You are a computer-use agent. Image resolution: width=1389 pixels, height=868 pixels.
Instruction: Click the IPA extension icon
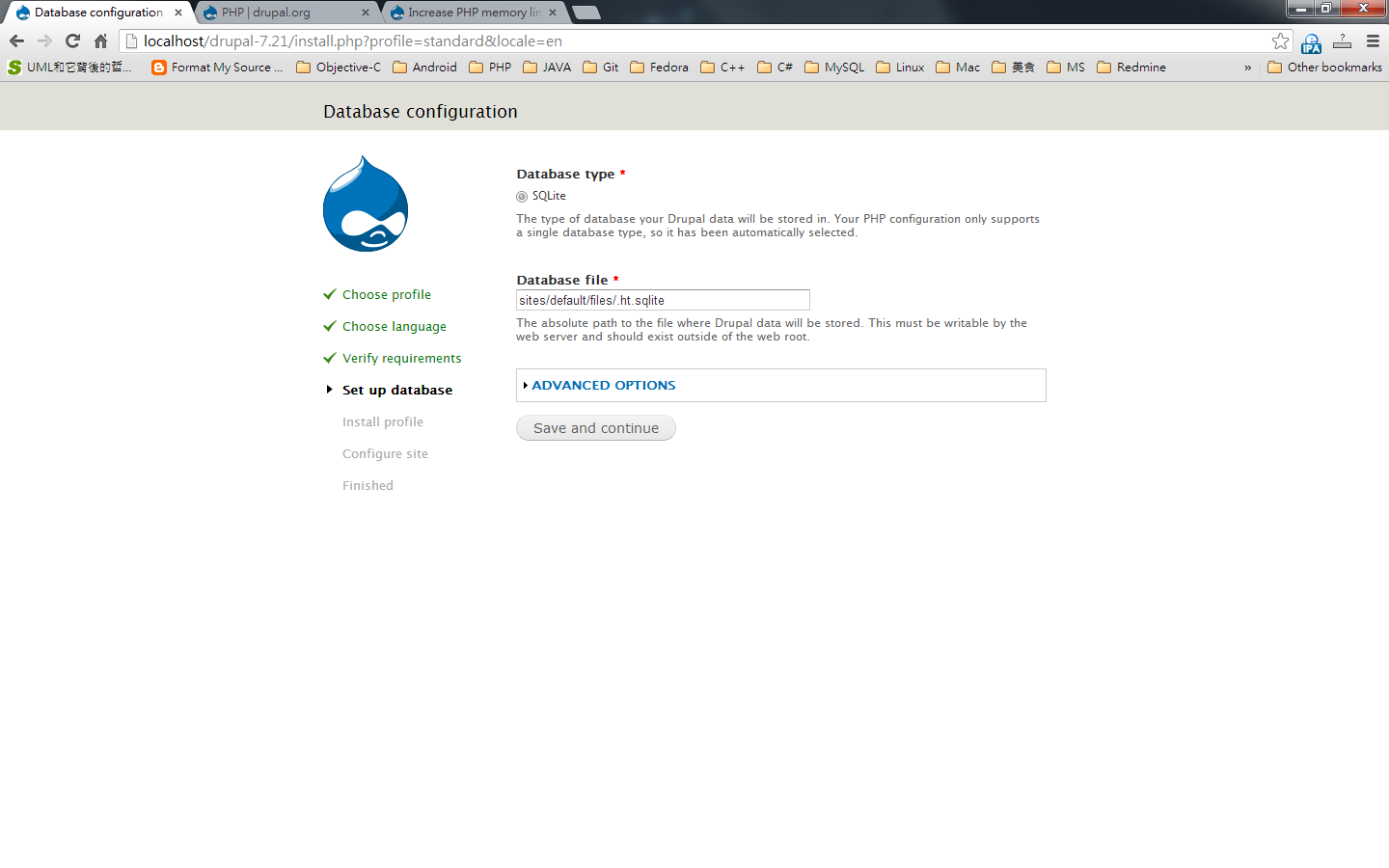pos(1311,42)
